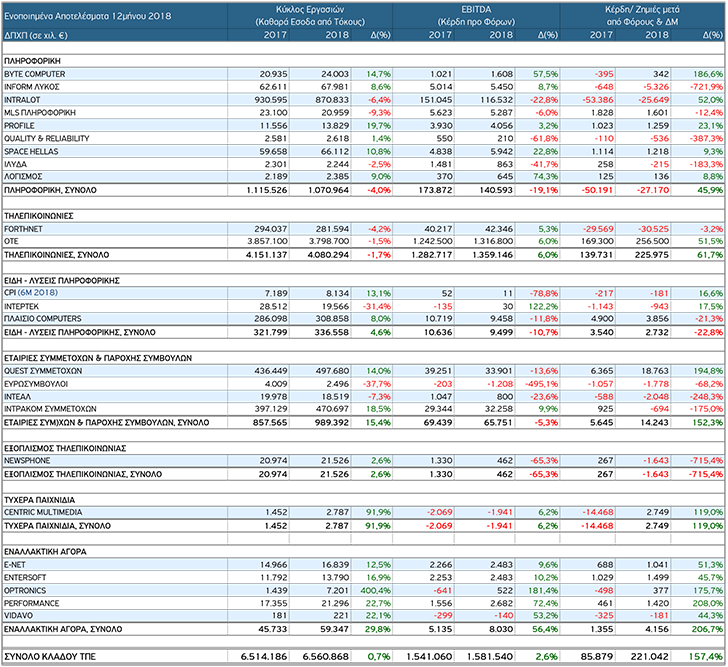
Task: Click FORTHNET company name
Action: coord(23,229)
